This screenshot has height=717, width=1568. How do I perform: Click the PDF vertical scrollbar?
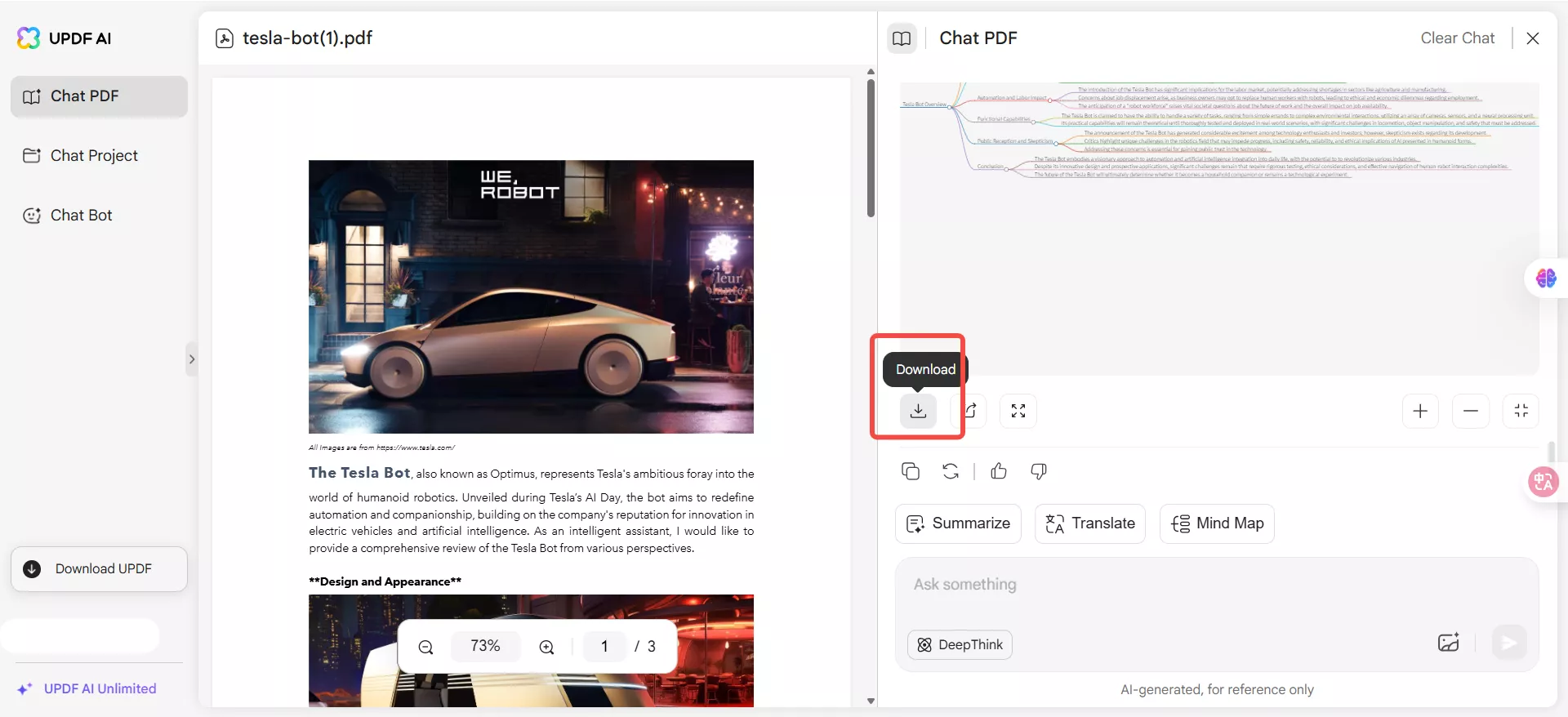[871, 147]
